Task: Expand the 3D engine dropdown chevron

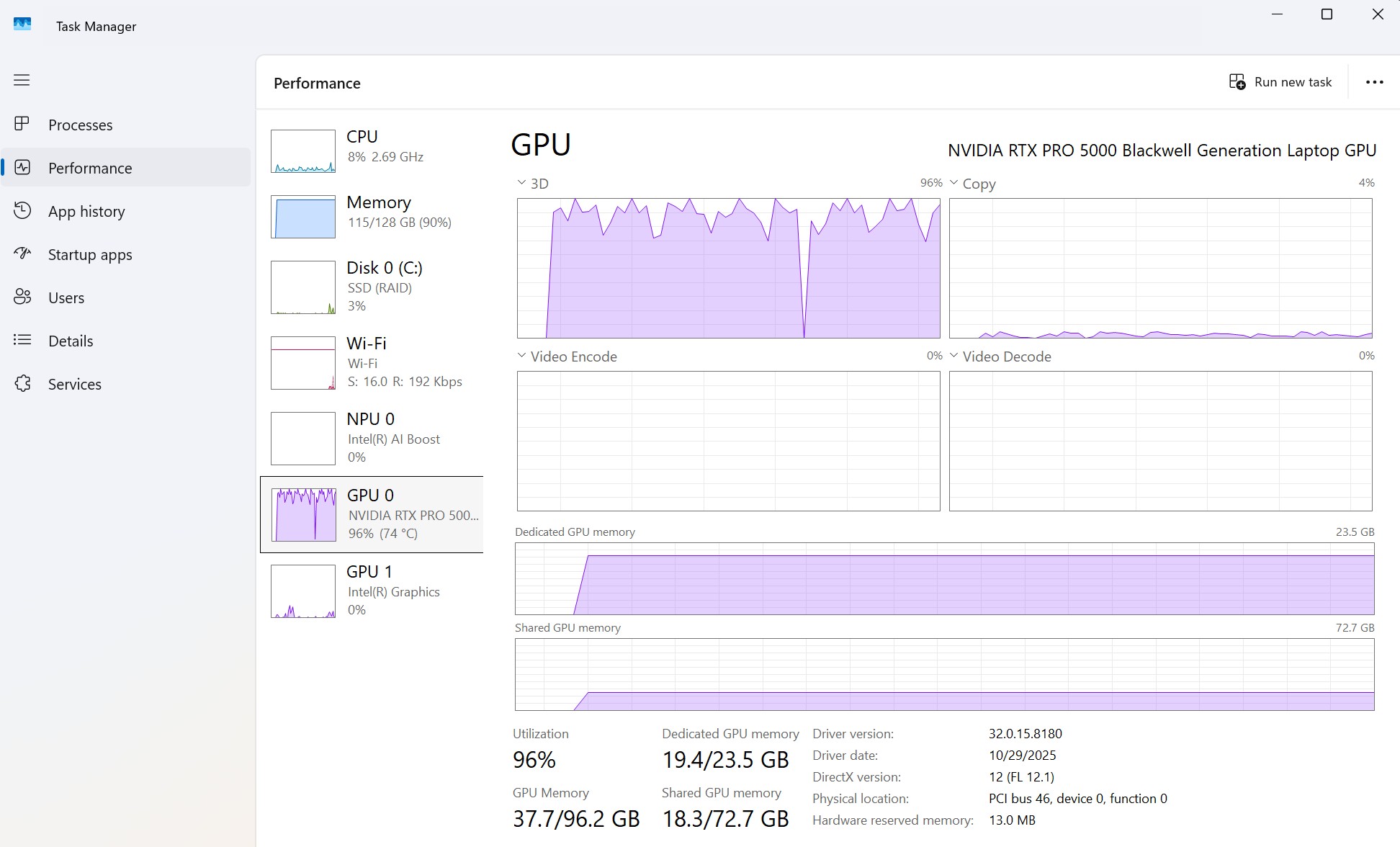Action: point(521,183)
